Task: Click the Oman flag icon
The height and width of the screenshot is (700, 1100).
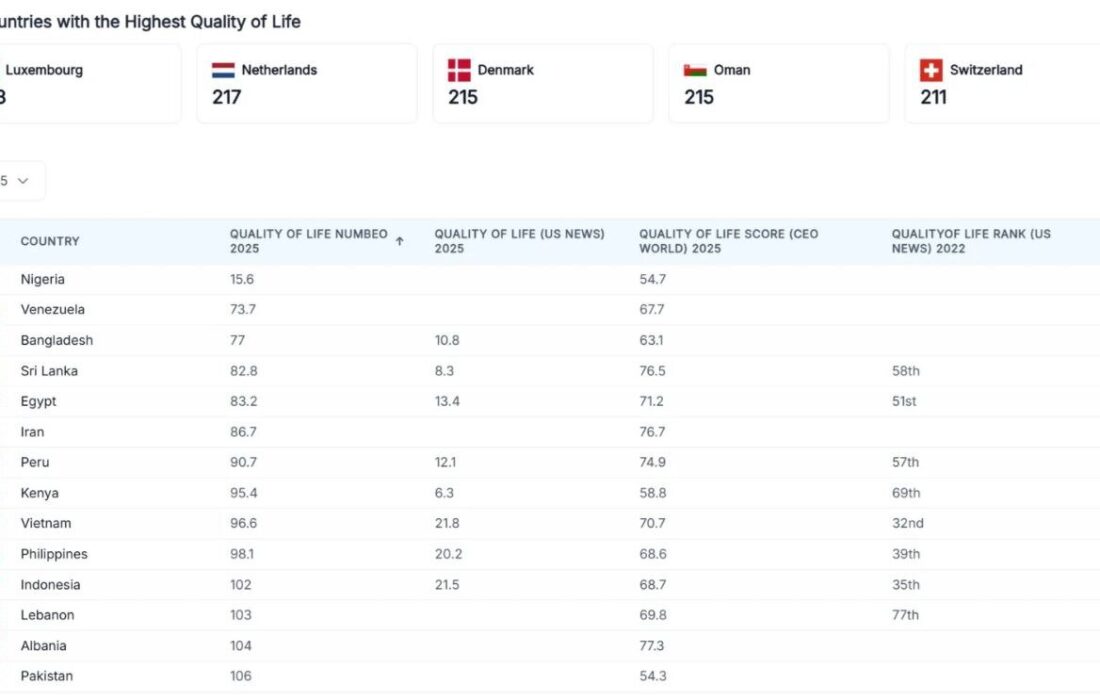Action: click(x=695, y=70)
